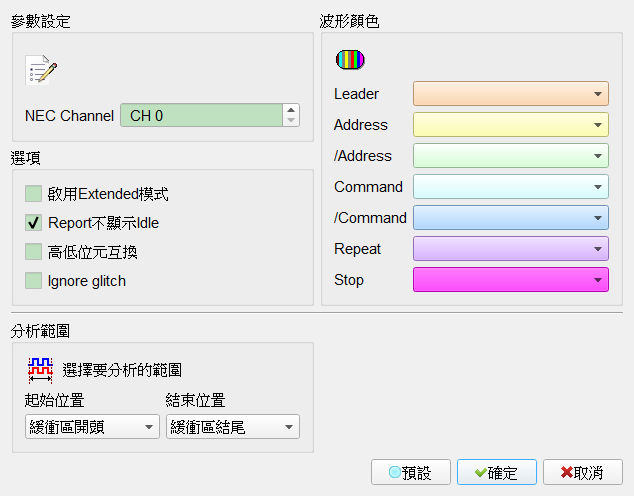Enable the Ignore glitch checkbox
Image resolution: width=634 pixels, height=496 pixels.
34,281
